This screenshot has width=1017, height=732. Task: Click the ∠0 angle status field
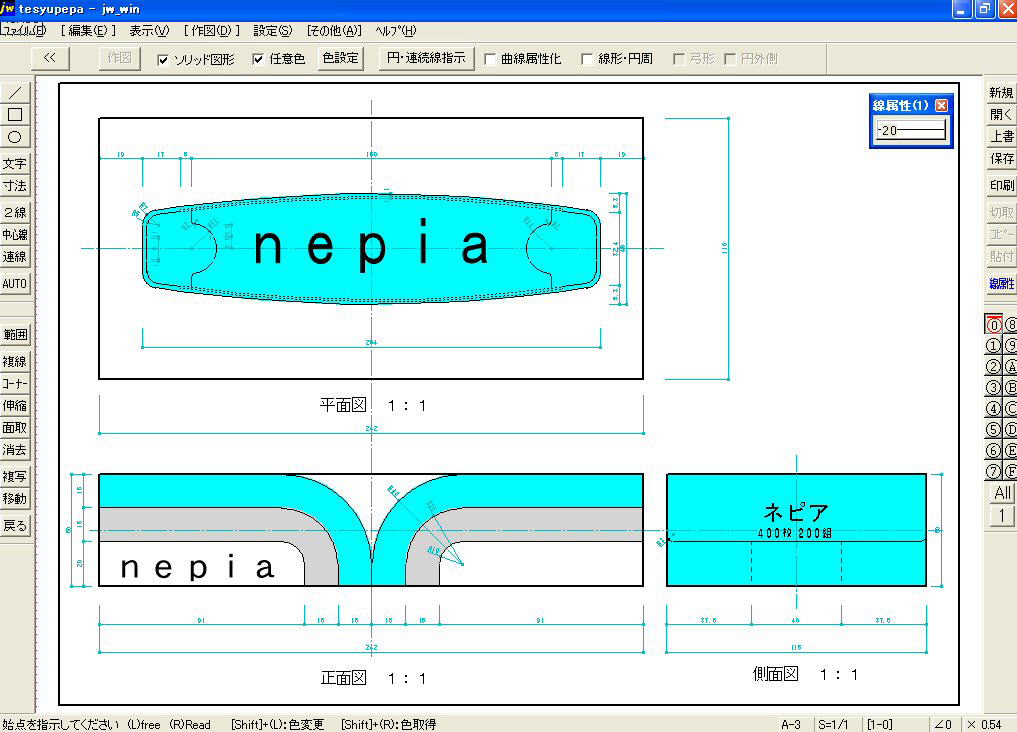944,724
